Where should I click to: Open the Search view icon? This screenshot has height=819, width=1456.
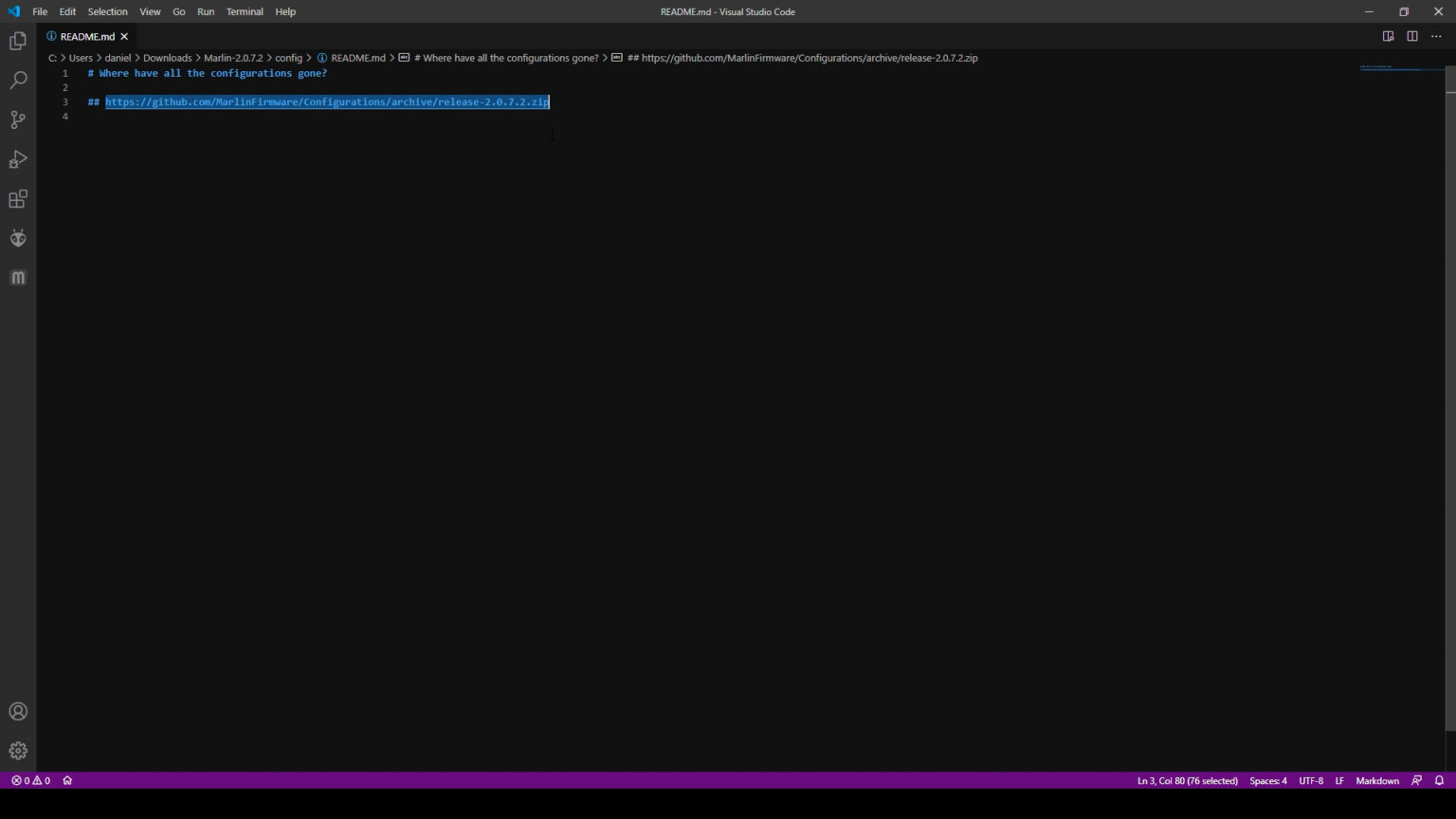(18, 81)
